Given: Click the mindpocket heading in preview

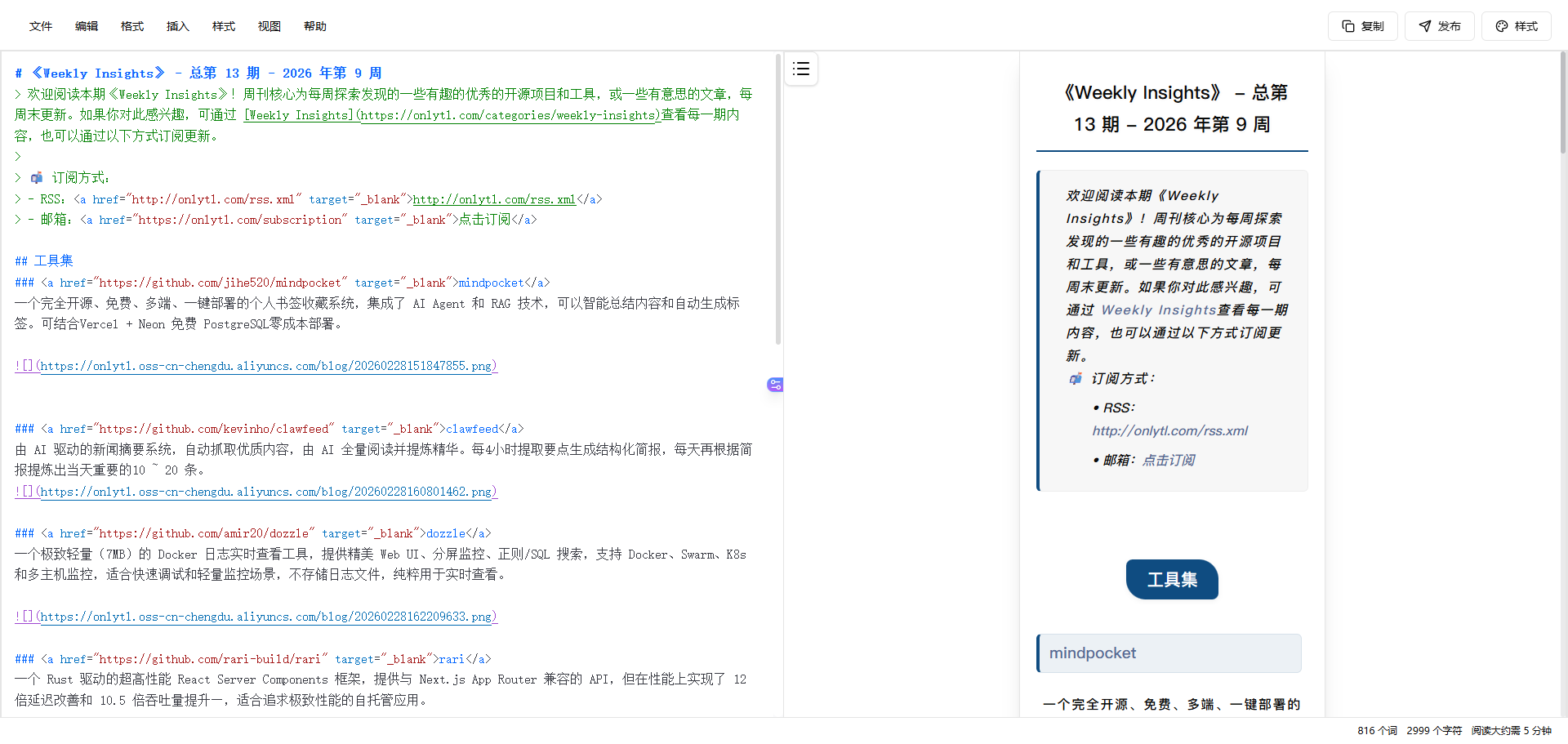Looking at the screenshot, I should click(1093, 653).
